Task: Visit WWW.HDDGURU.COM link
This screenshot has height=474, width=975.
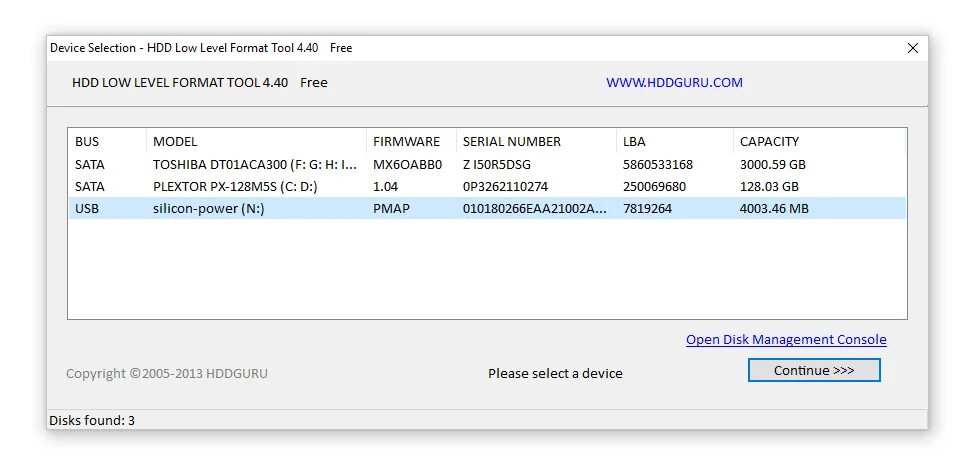Action: (x=674, y=83)
